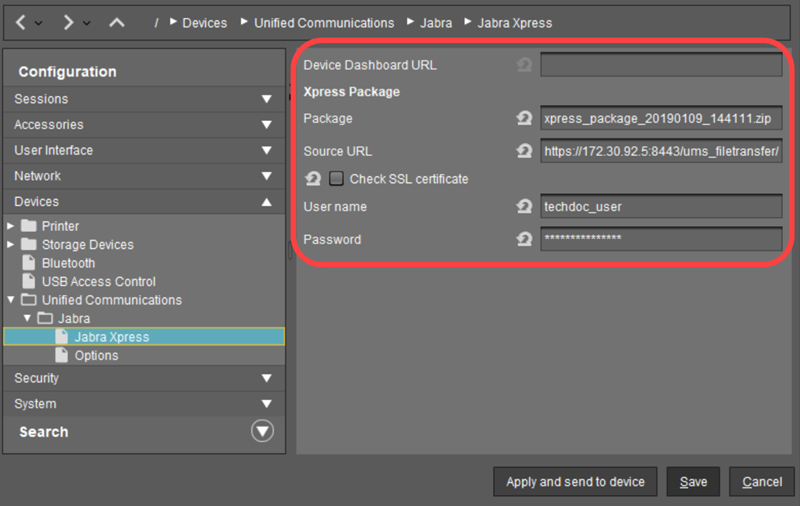Viewport: 800px width, 506px height.
Task: Select USB Access Control tree item
Action: [98, 282]
